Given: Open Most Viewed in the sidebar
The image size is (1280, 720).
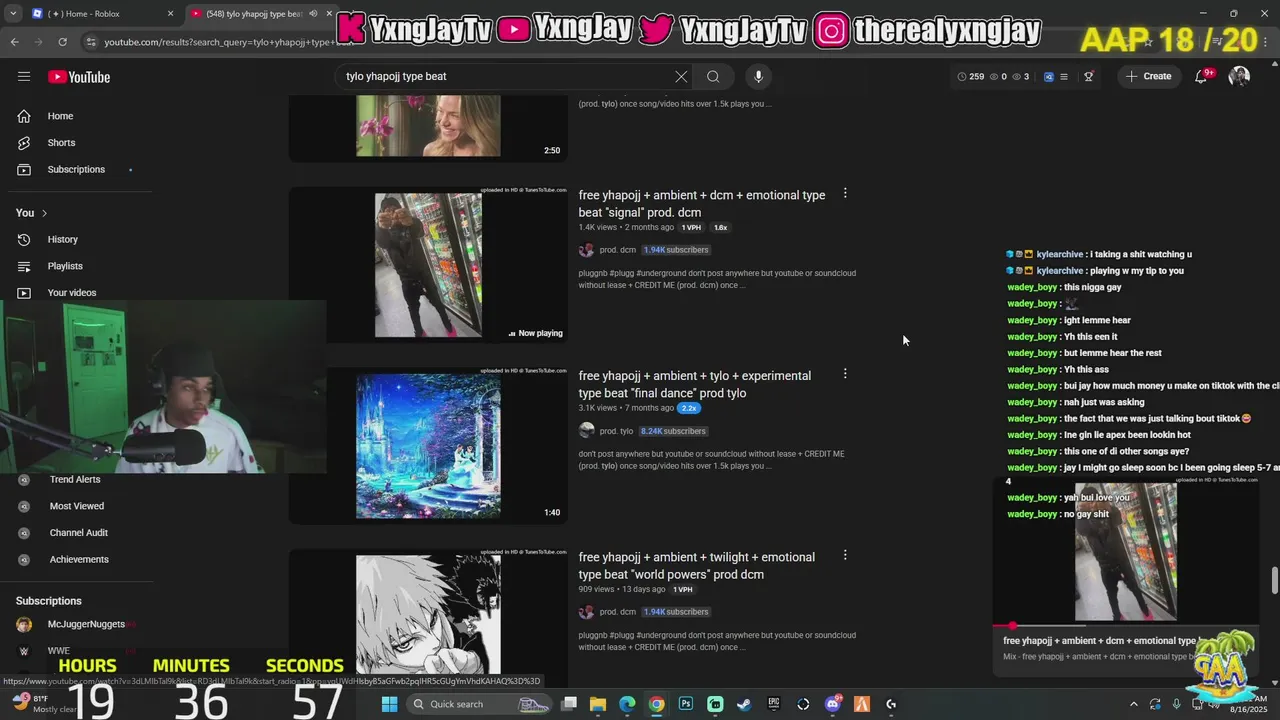Looking at the screenshot, I should [x=76, y=506].
